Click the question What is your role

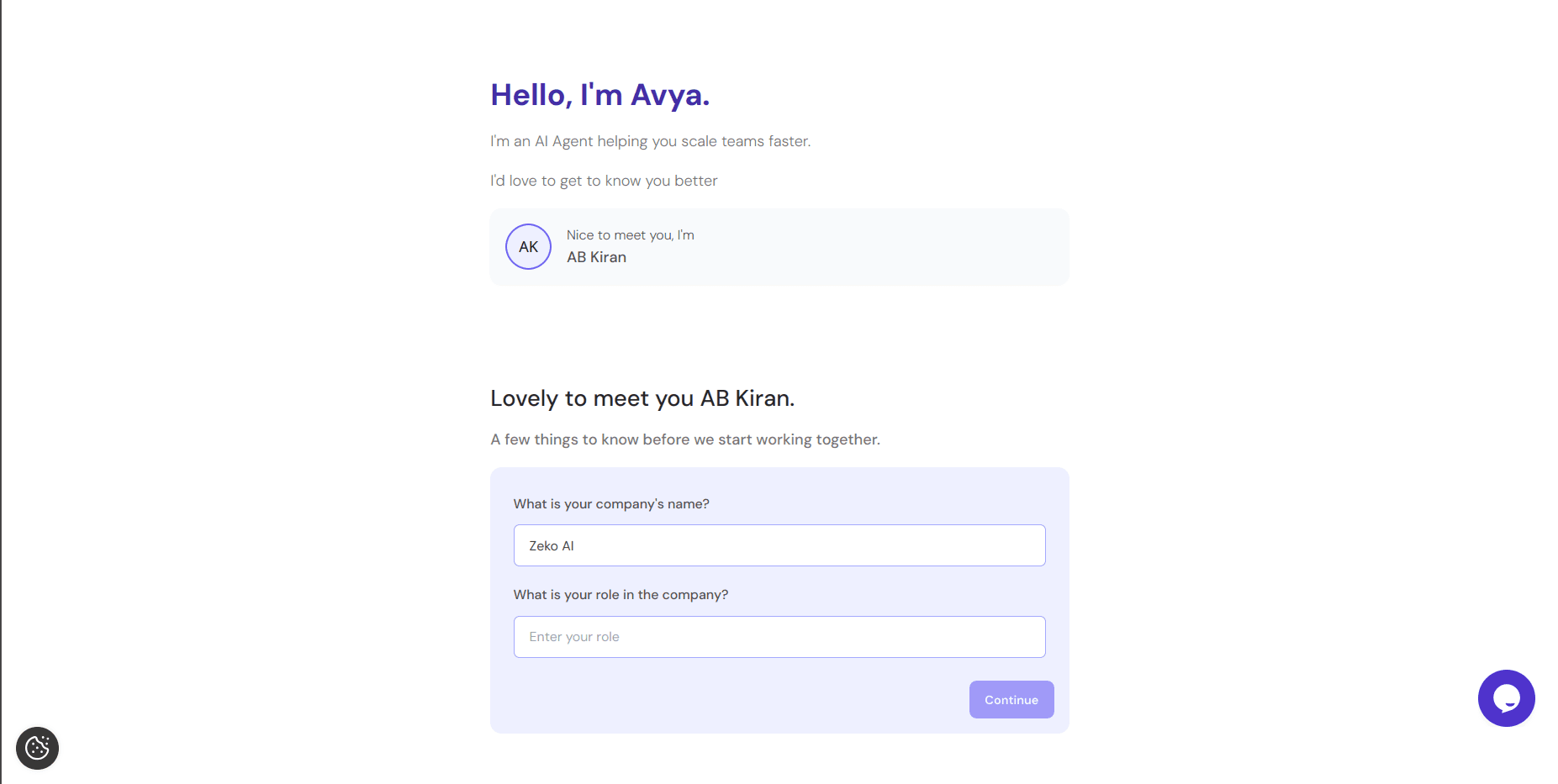(x=621, y=594)
